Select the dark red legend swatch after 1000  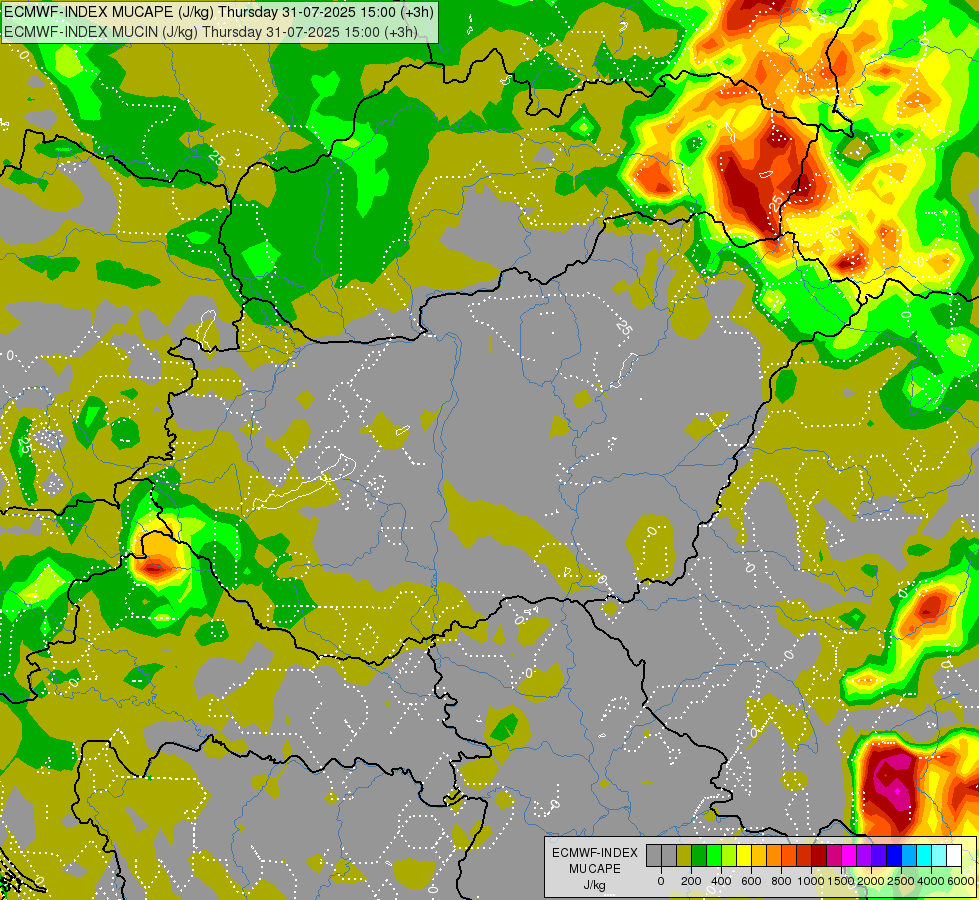point(819,856)
